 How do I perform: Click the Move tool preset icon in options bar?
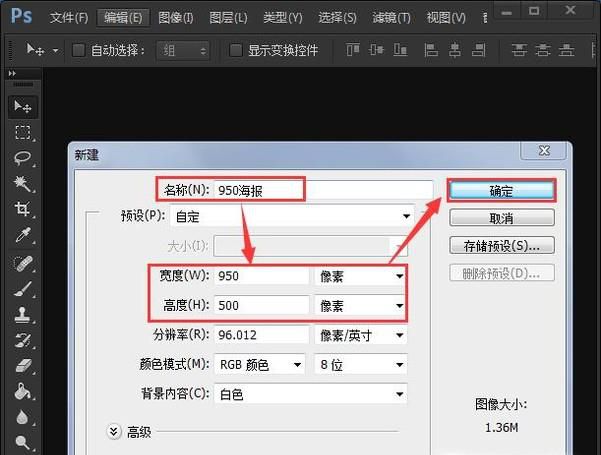(35, 50)
